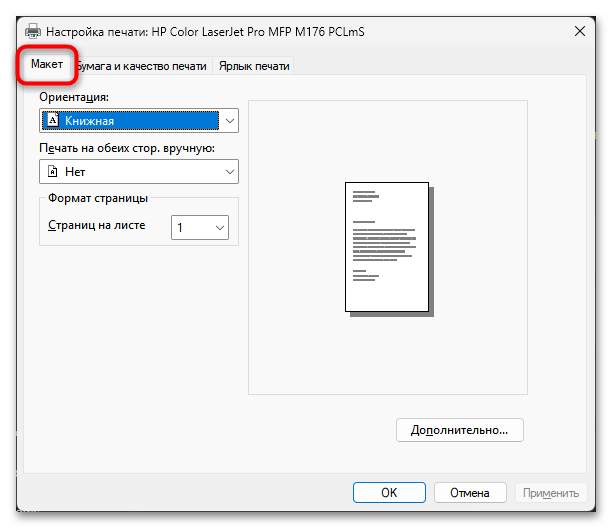Click the Дополнительно... button

[459, 430]
